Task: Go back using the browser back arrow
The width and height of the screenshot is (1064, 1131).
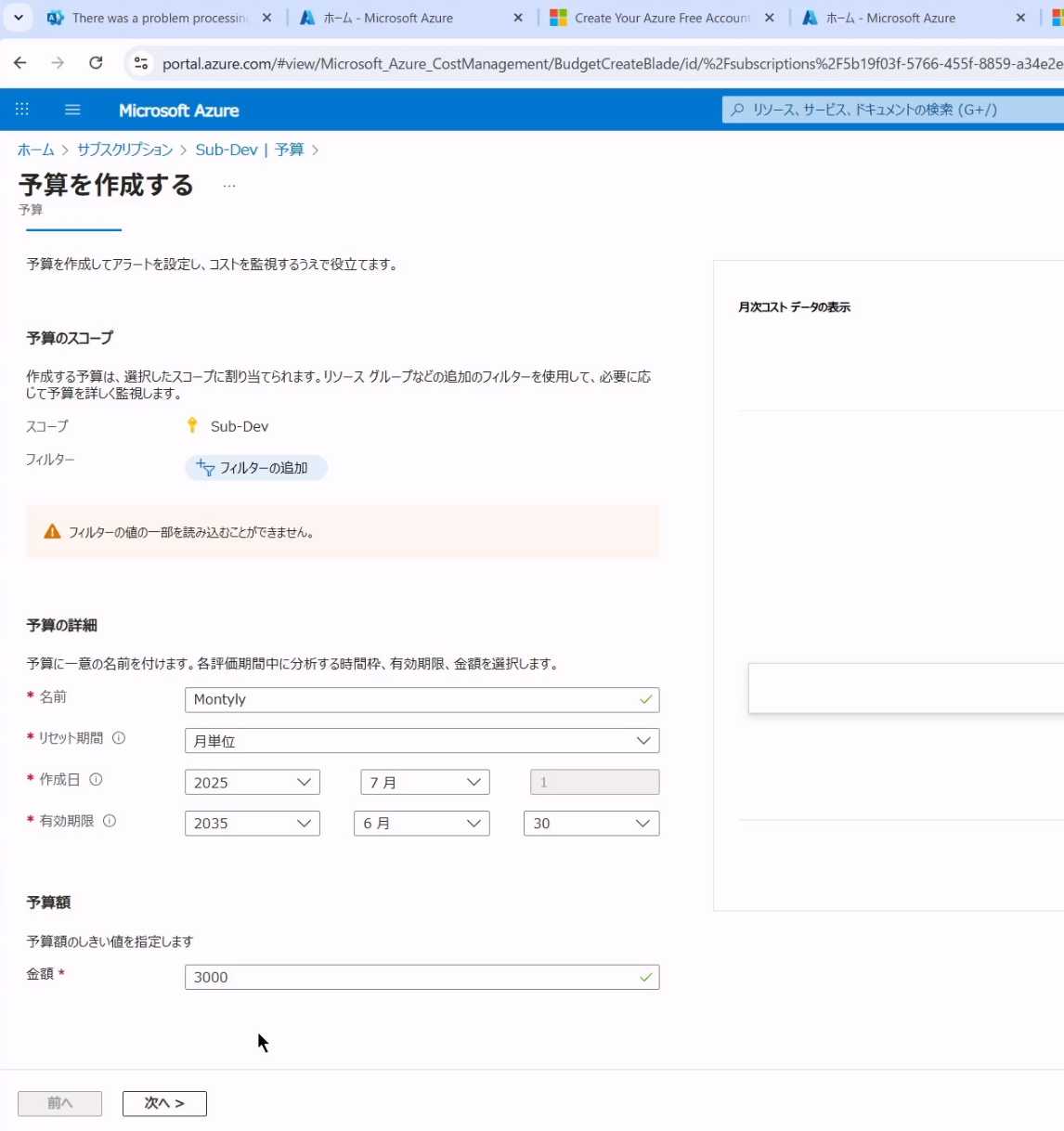Action: [20, 63]
